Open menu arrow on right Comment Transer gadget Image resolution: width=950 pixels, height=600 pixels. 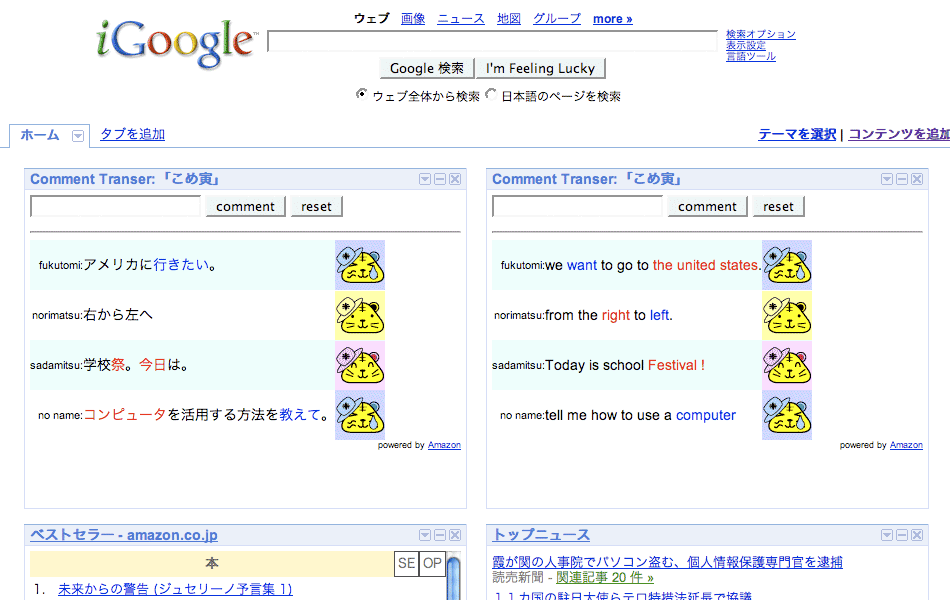pos(887,179)
